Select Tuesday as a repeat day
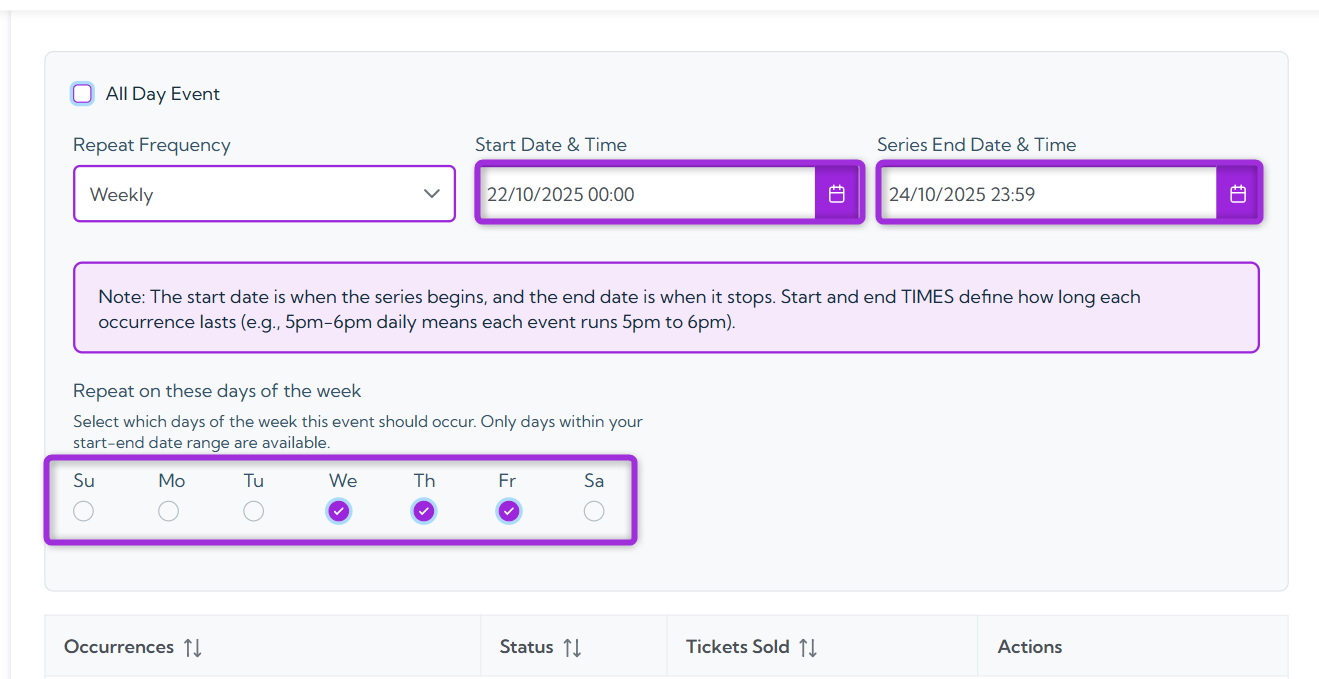This screenshot has height=679, width=1319. (254, 511)
